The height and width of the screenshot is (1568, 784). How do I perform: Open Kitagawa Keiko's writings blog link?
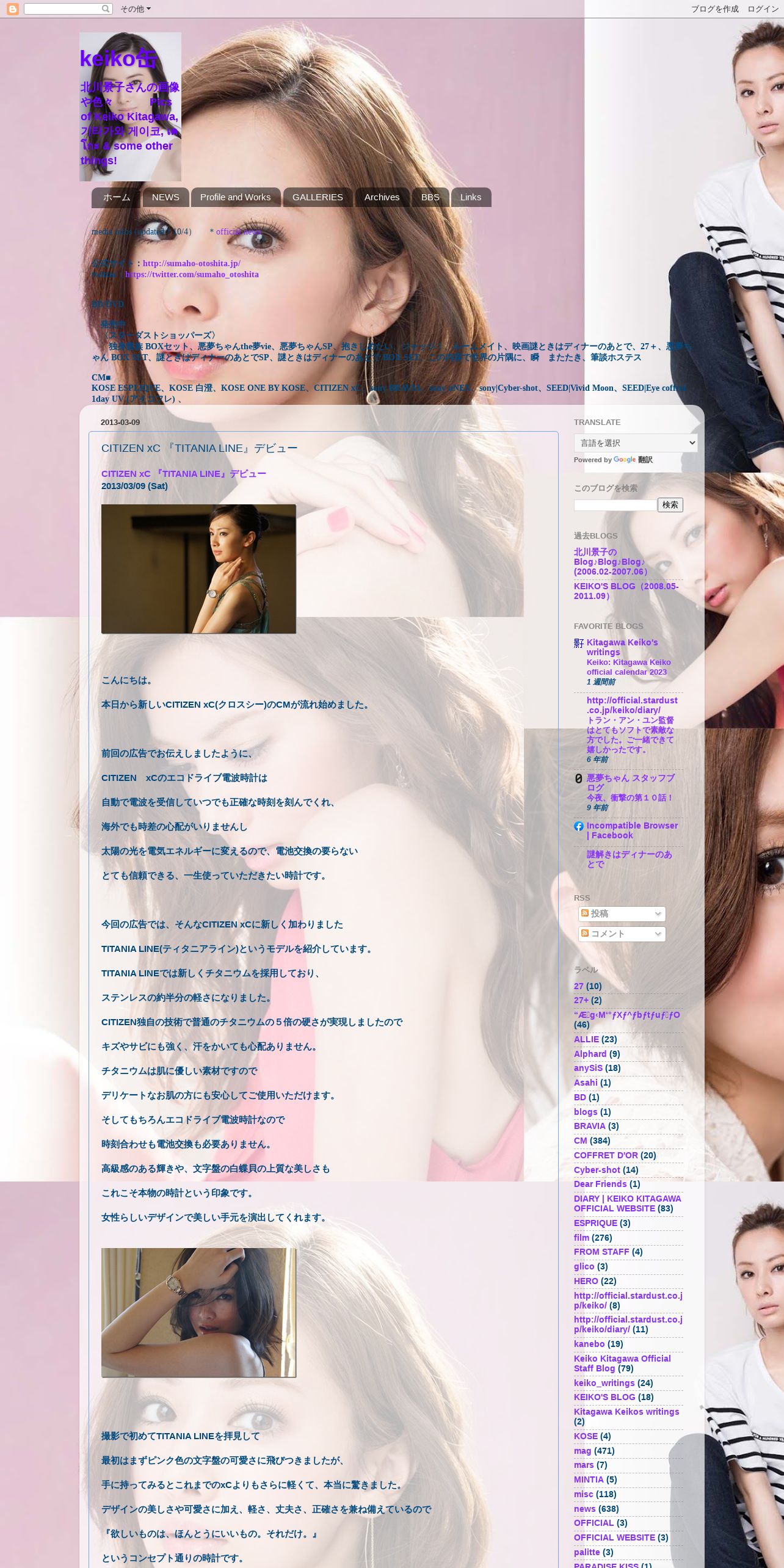(x=622, y=647)
